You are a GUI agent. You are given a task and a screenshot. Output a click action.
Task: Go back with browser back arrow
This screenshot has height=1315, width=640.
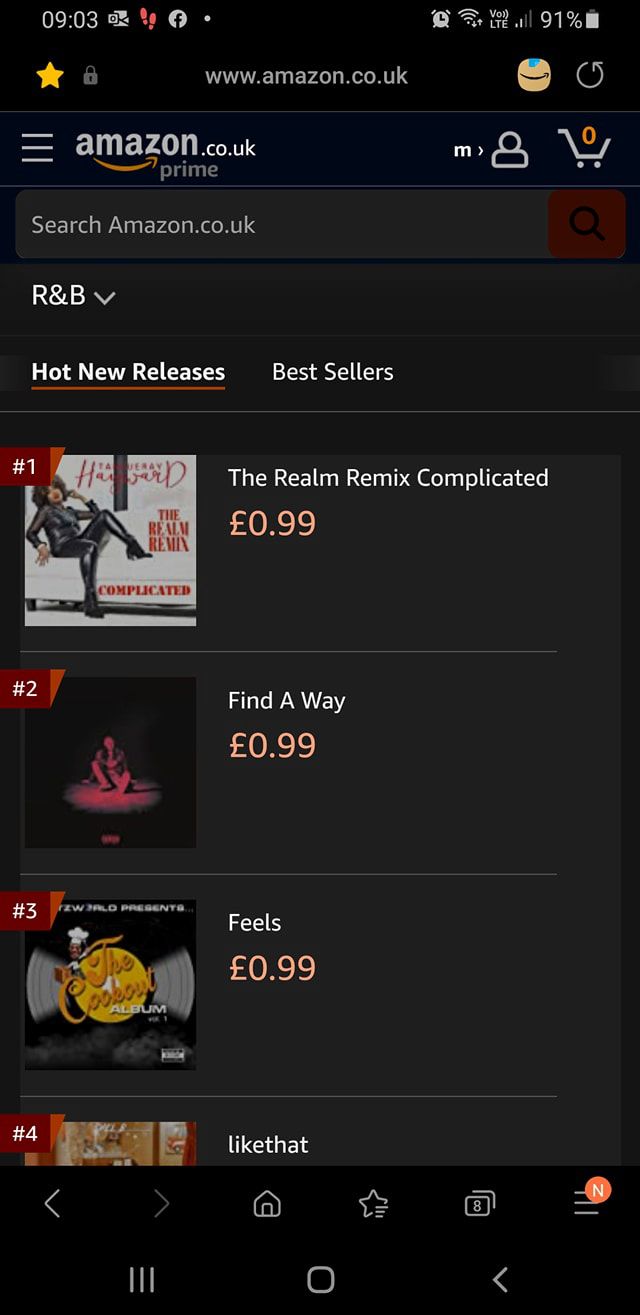53,1204
